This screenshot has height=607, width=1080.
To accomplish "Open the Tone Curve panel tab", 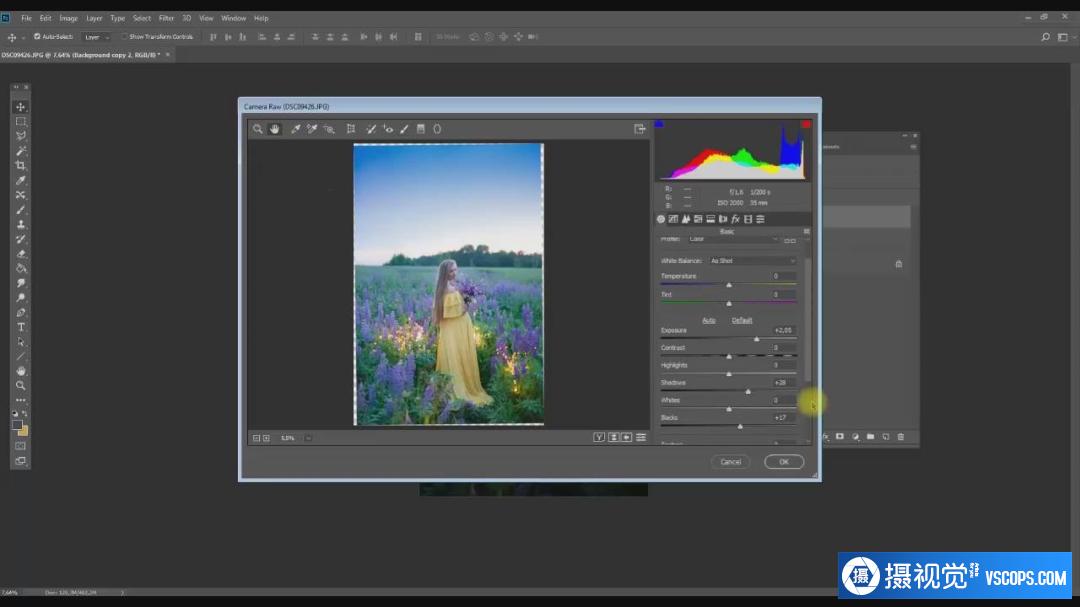I will pyautogui.click(x=673, y=219).
